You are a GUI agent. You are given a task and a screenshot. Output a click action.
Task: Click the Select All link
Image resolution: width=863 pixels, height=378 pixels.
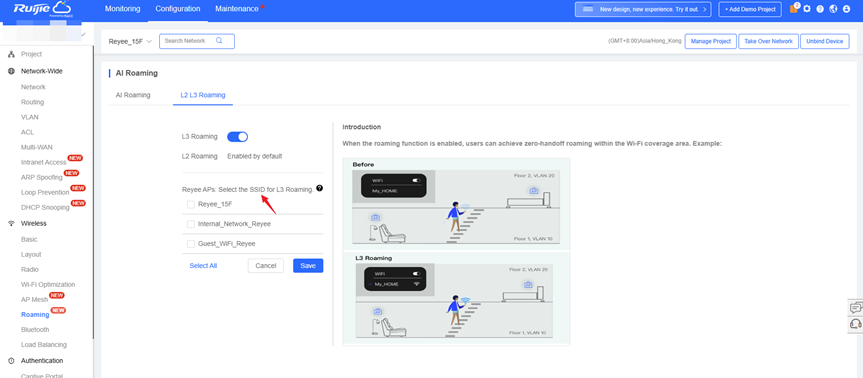[x=203, y=266]
